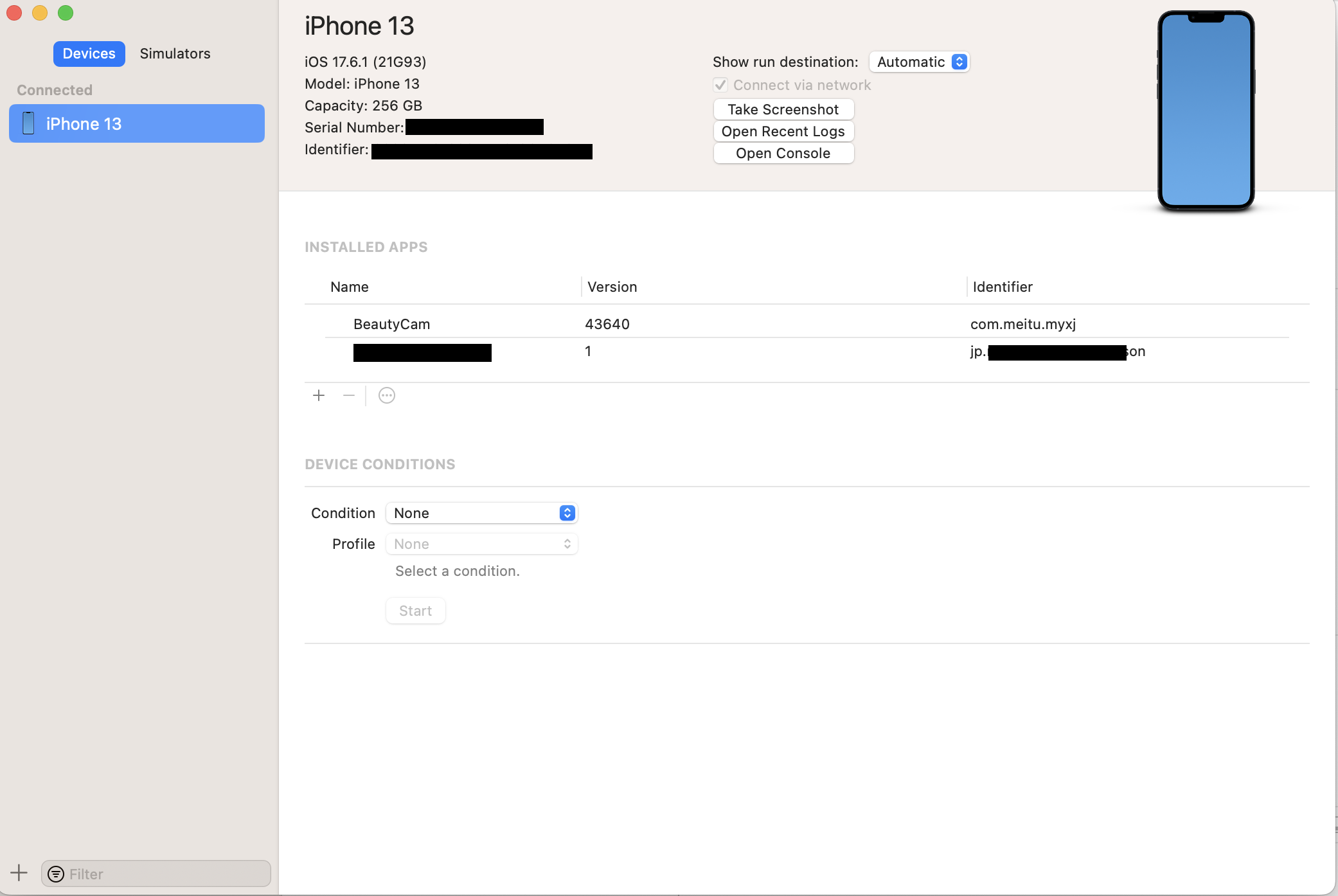Viewport: 1338px width, 896px height.
Task: Click the iPhone device thumbnail image
Action: point(1206,110)
